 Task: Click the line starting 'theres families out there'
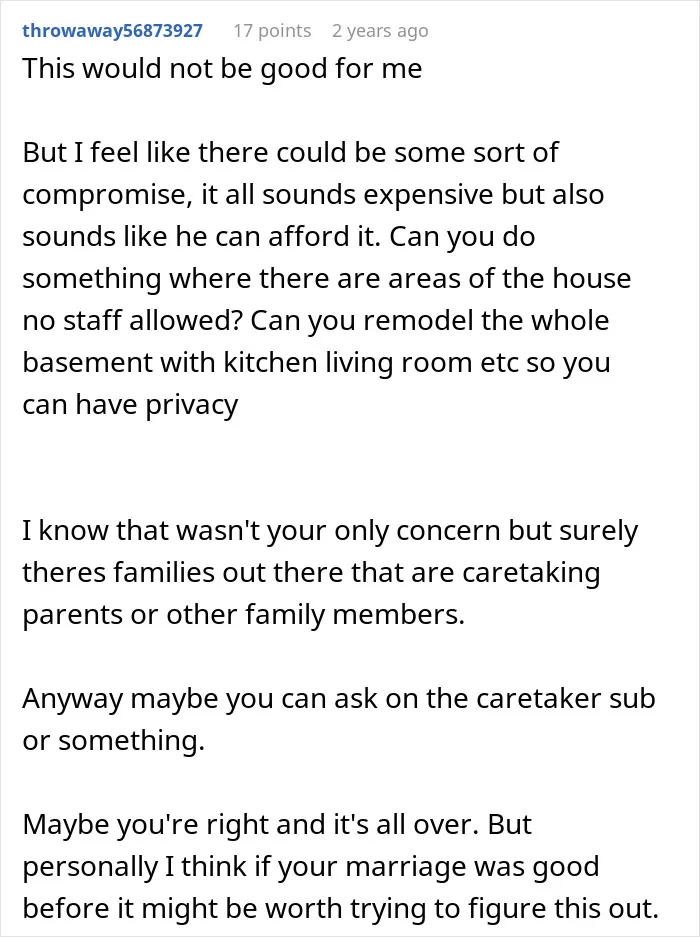pyautogui.click(x=311, y=573)
